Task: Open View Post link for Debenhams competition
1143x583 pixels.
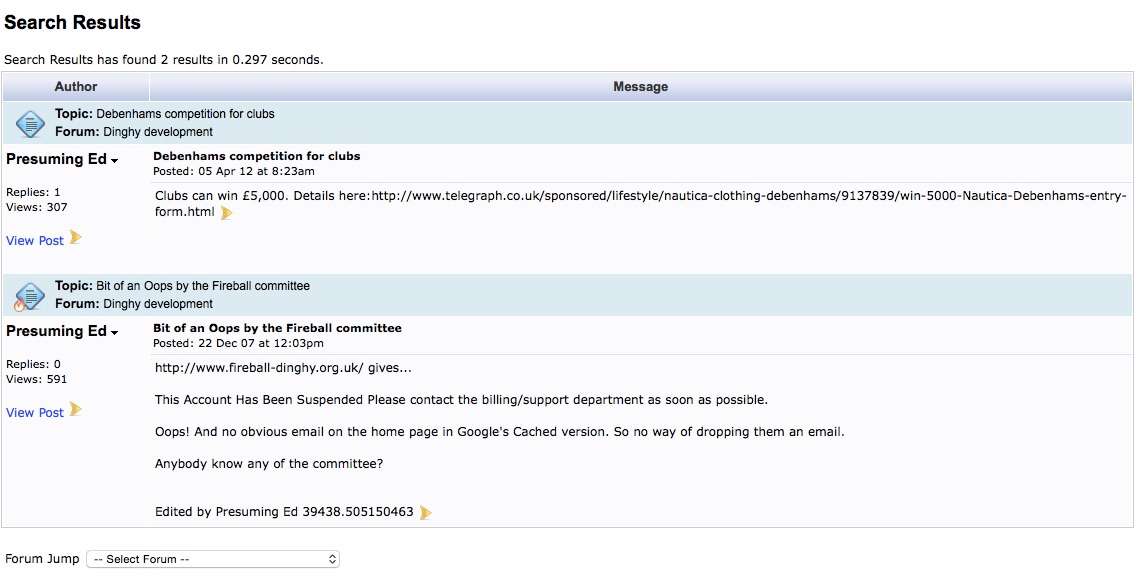Action: 35,240
